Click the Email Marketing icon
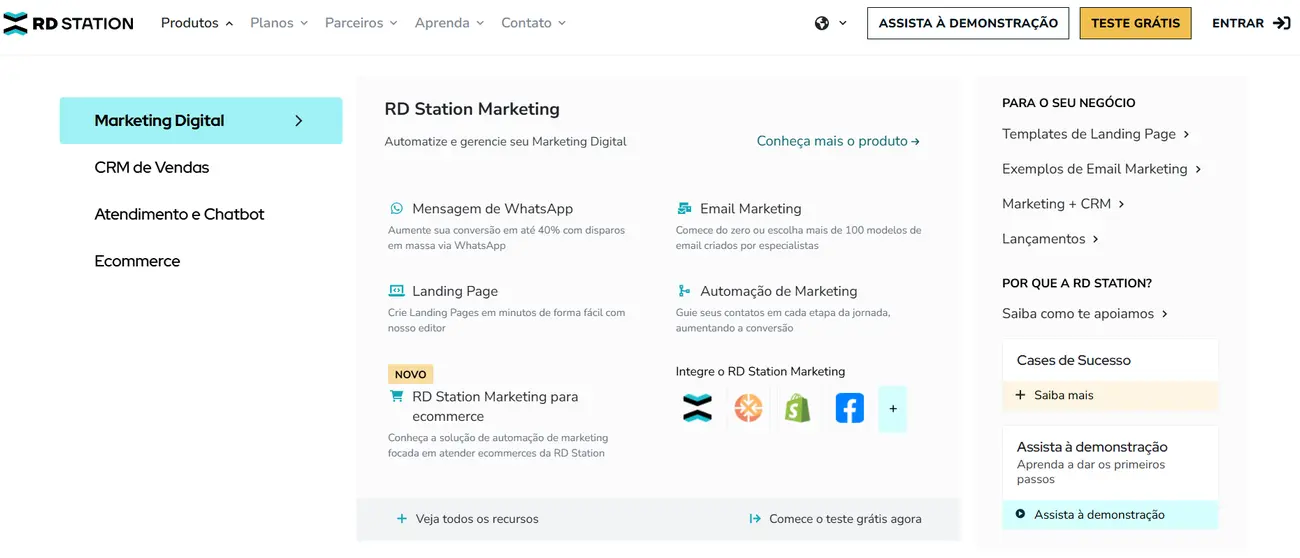Image resolution: width=1300 pixels, height=558 pixels. tap(684, 208)
